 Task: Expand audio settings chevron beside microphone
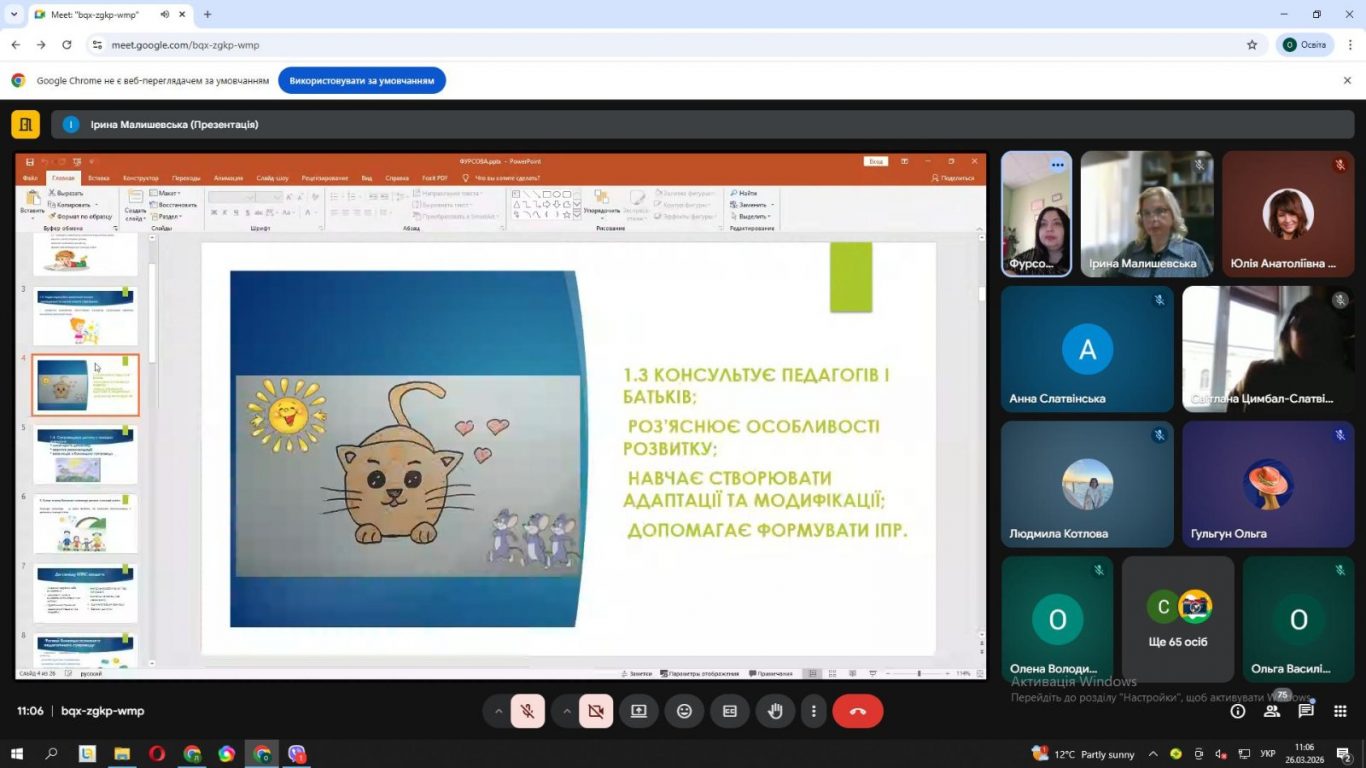pyautogui.click(x=498, y=711)
